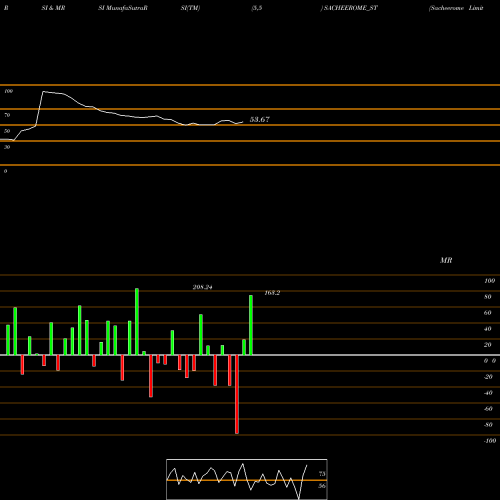Click the SI(TM) header text

pyautogui.click(x=190, y=8)
